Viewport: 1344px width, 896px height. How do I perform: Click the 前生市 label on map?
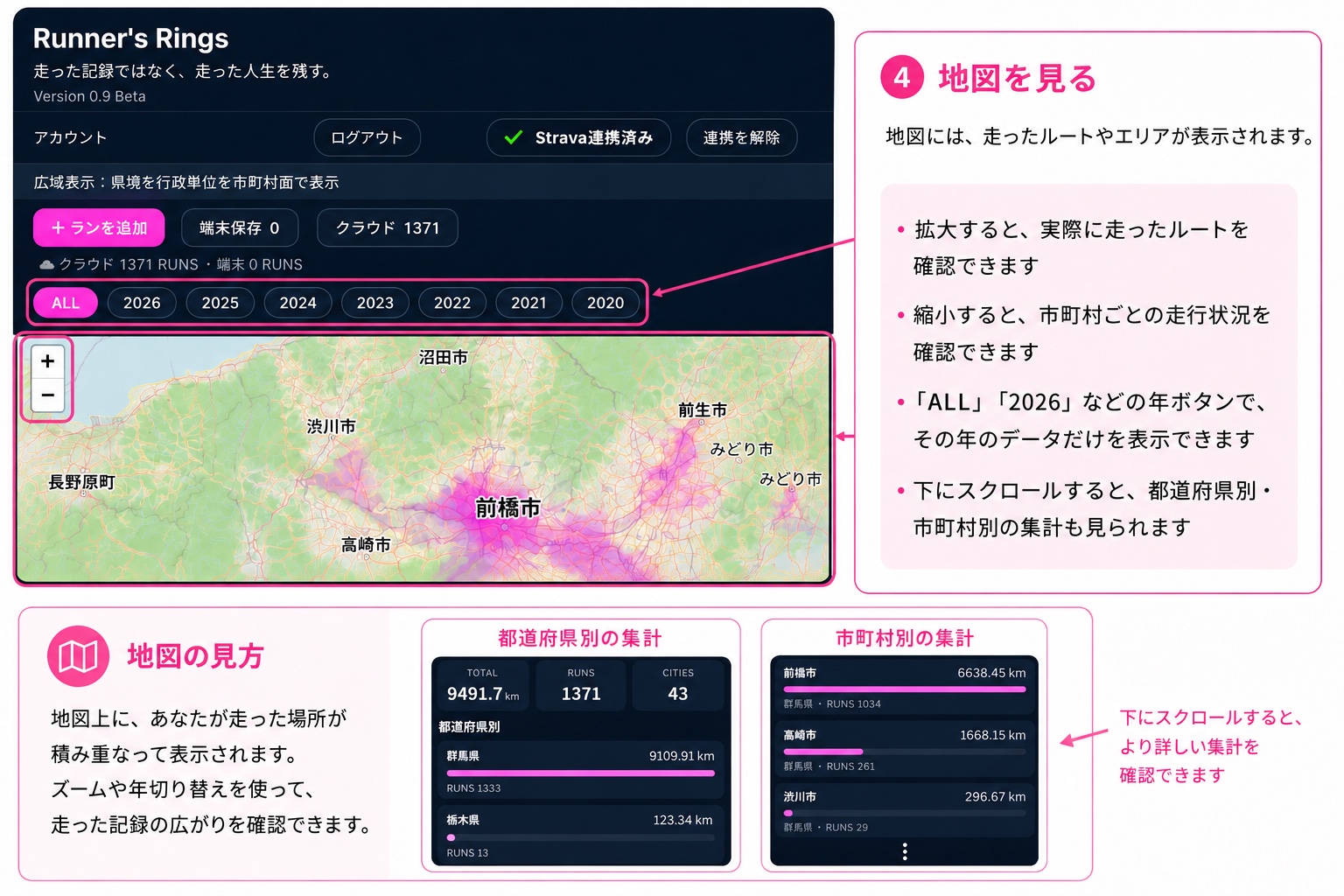(703, 409)
